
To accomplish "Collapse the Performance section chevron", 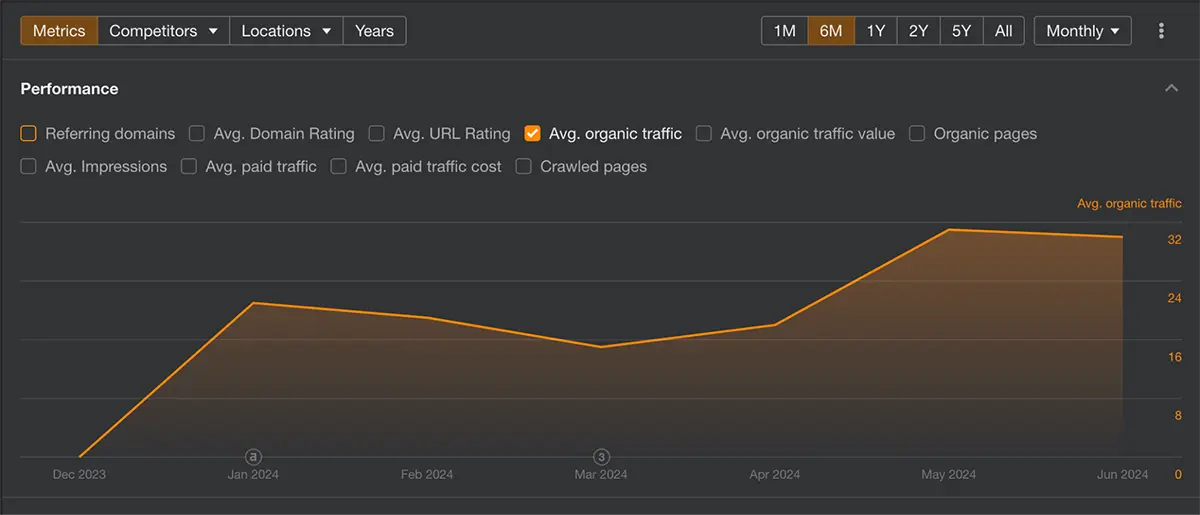I will click(1171, 89).
